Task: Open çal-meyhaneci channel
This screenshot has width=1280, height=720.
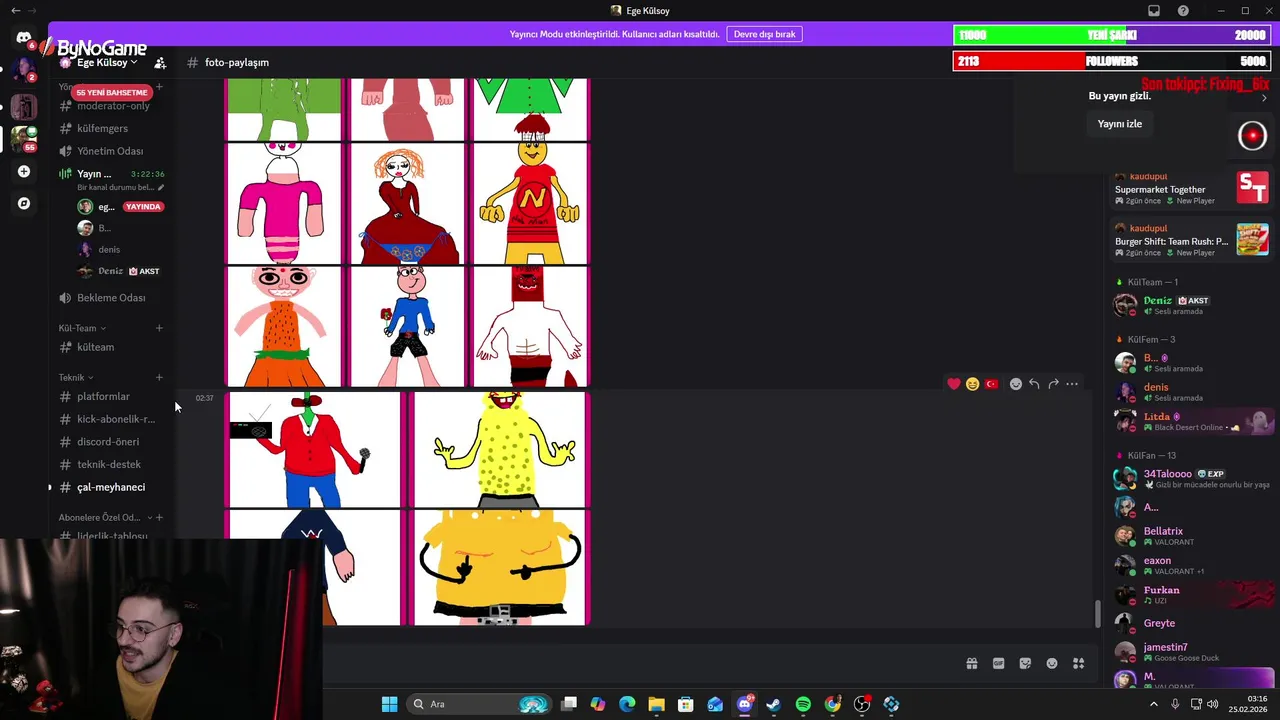Action: 110,487
